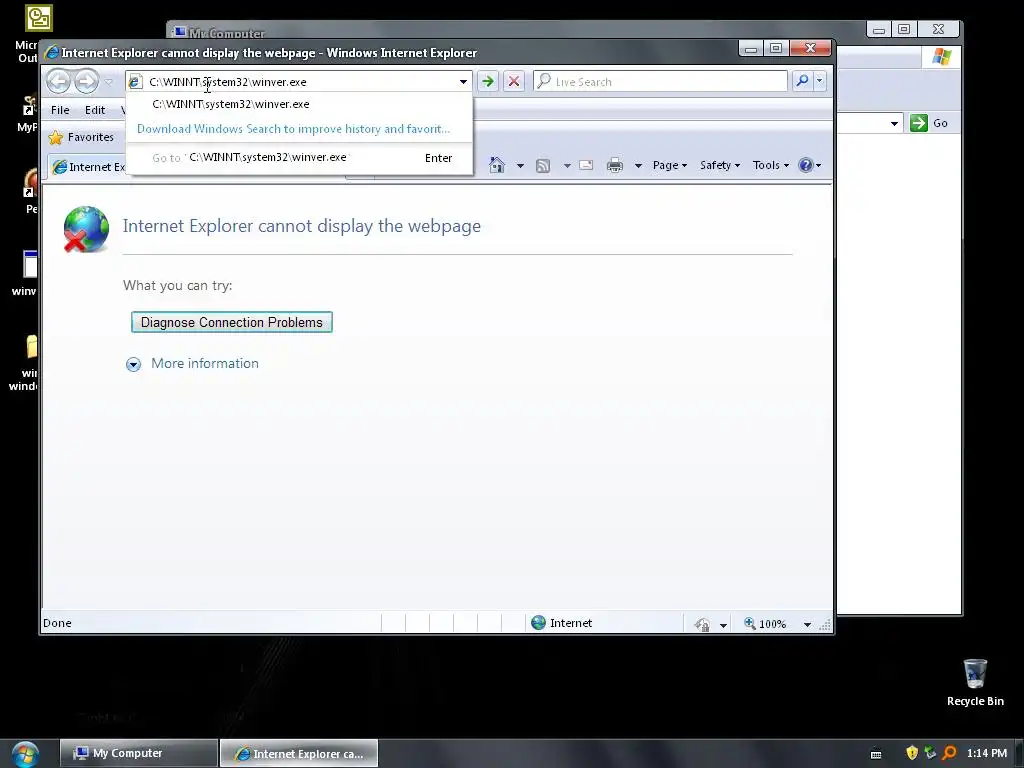Click the Windows flag logo in My Computer
The height and width of the screenshot is (768, 1024).
pos(941,57)
